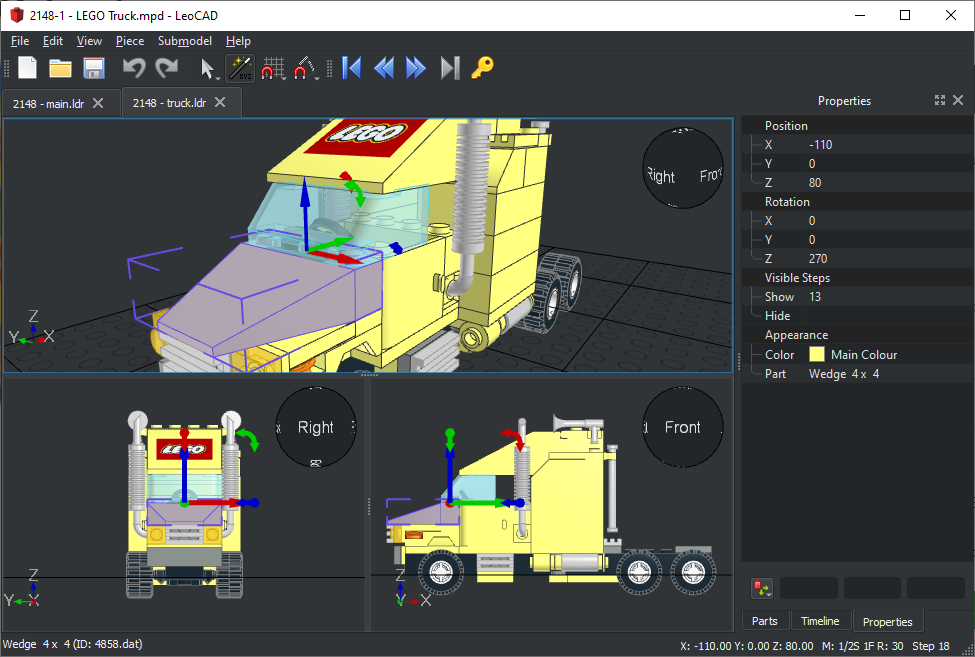Viewport: 975px width, 657px height.
Task: Toggle rotation angle snap magnet
Action: [303, 68]
